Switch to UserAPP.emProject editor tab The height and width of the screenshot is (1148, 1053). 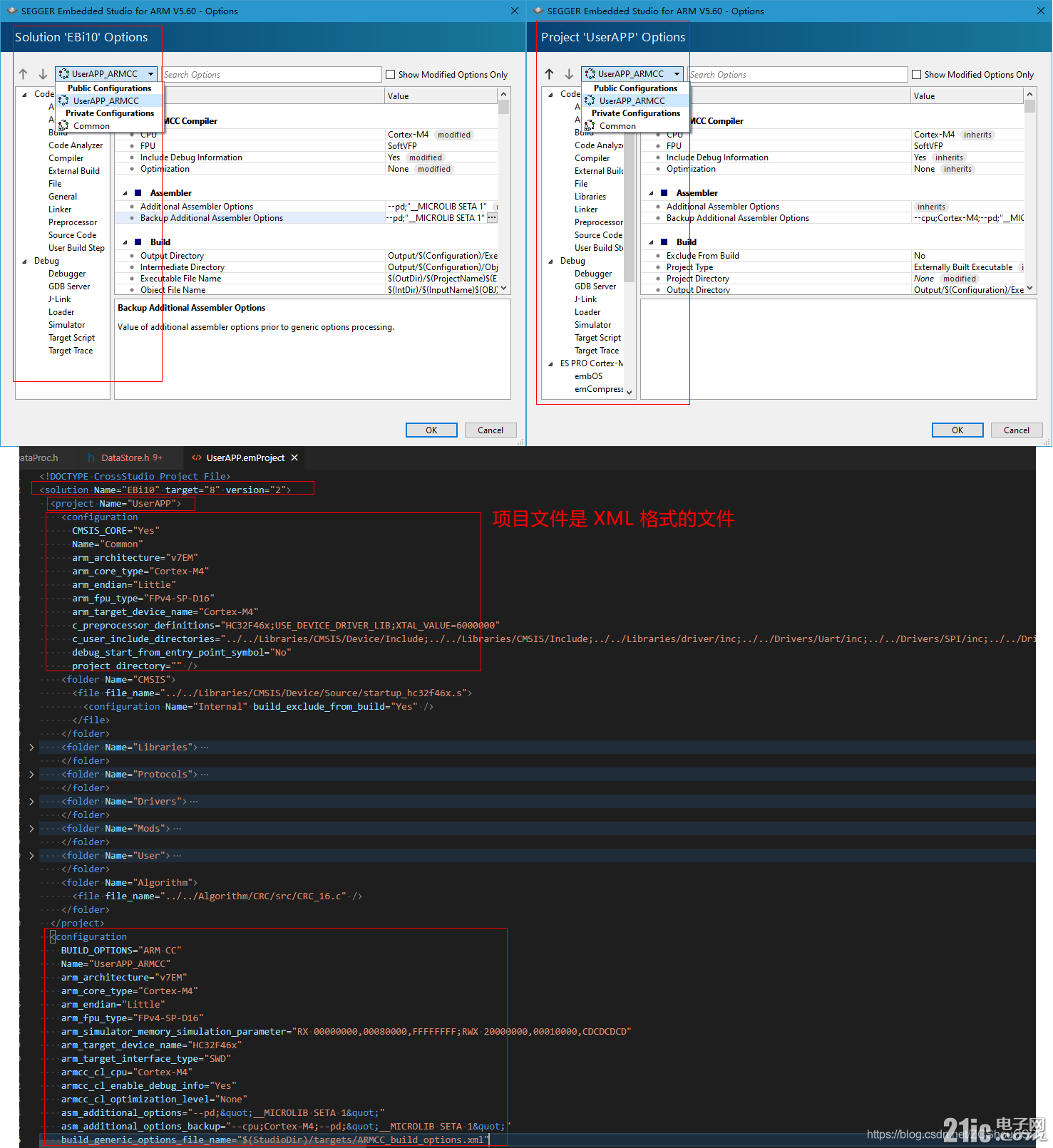(245, 458)
